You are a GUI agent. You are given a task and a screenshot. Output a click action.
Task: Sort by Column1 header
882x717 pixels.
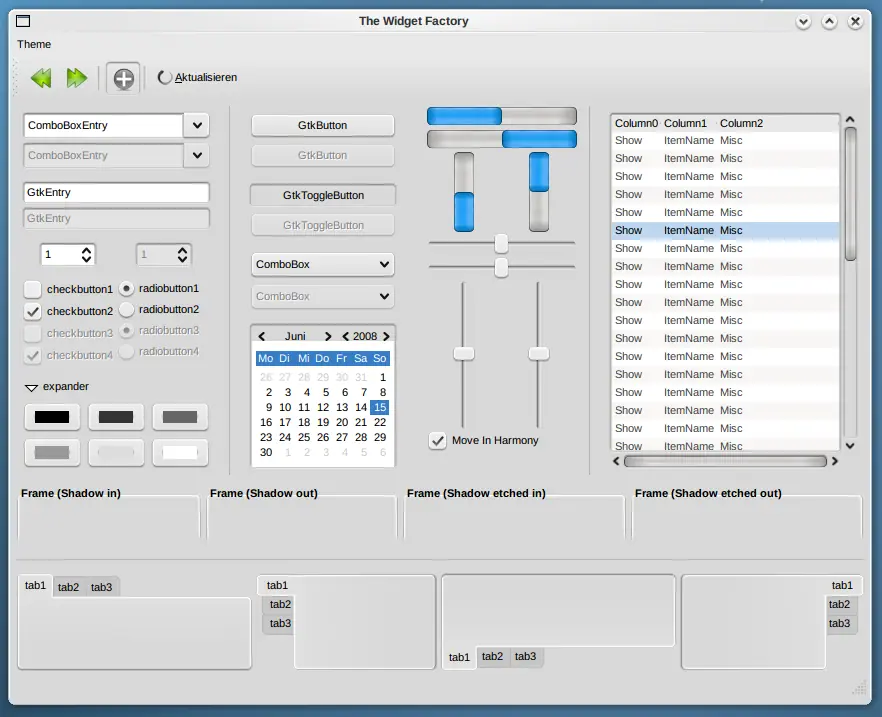(x=686, y=123)
